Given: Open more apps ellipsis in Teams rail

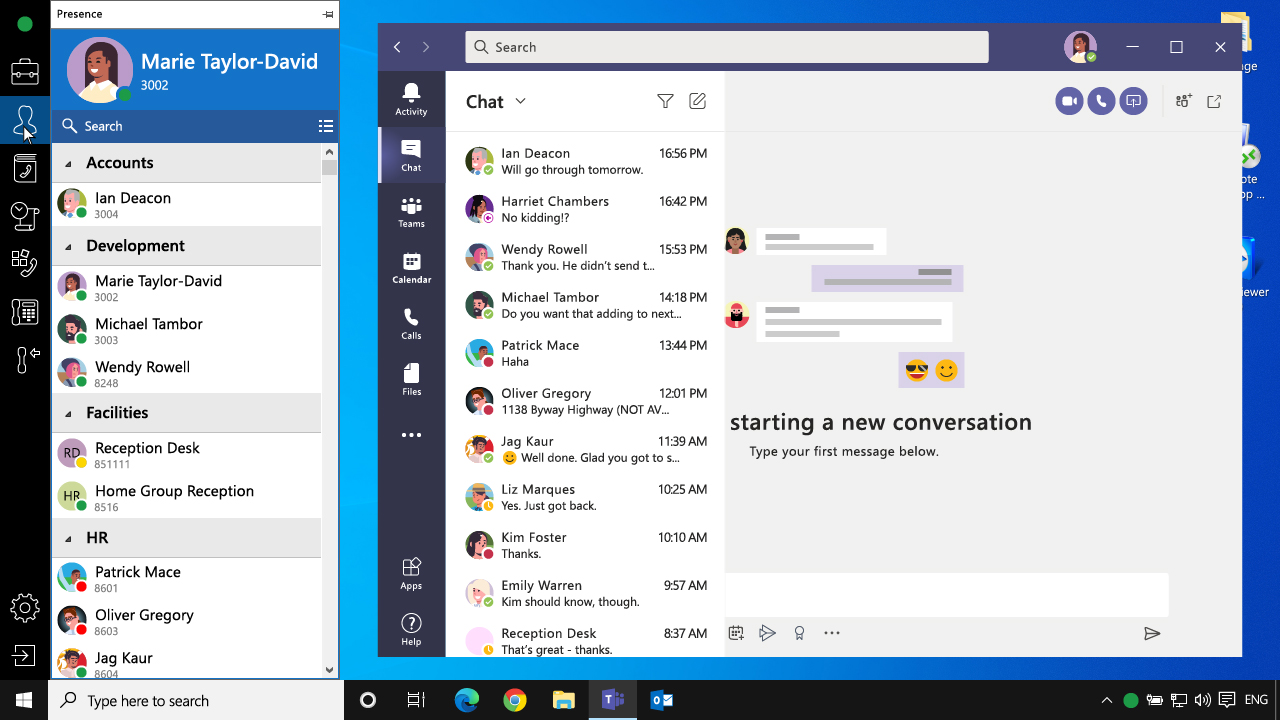Looking at the screenshot, I should click(x=411, y=435).
